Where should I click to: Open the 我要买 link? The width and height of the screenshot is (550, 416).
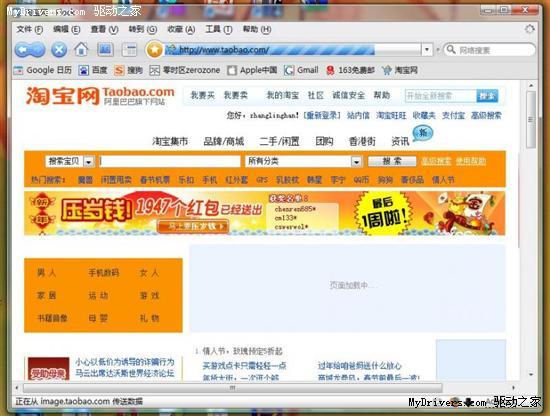click(202, 95)
